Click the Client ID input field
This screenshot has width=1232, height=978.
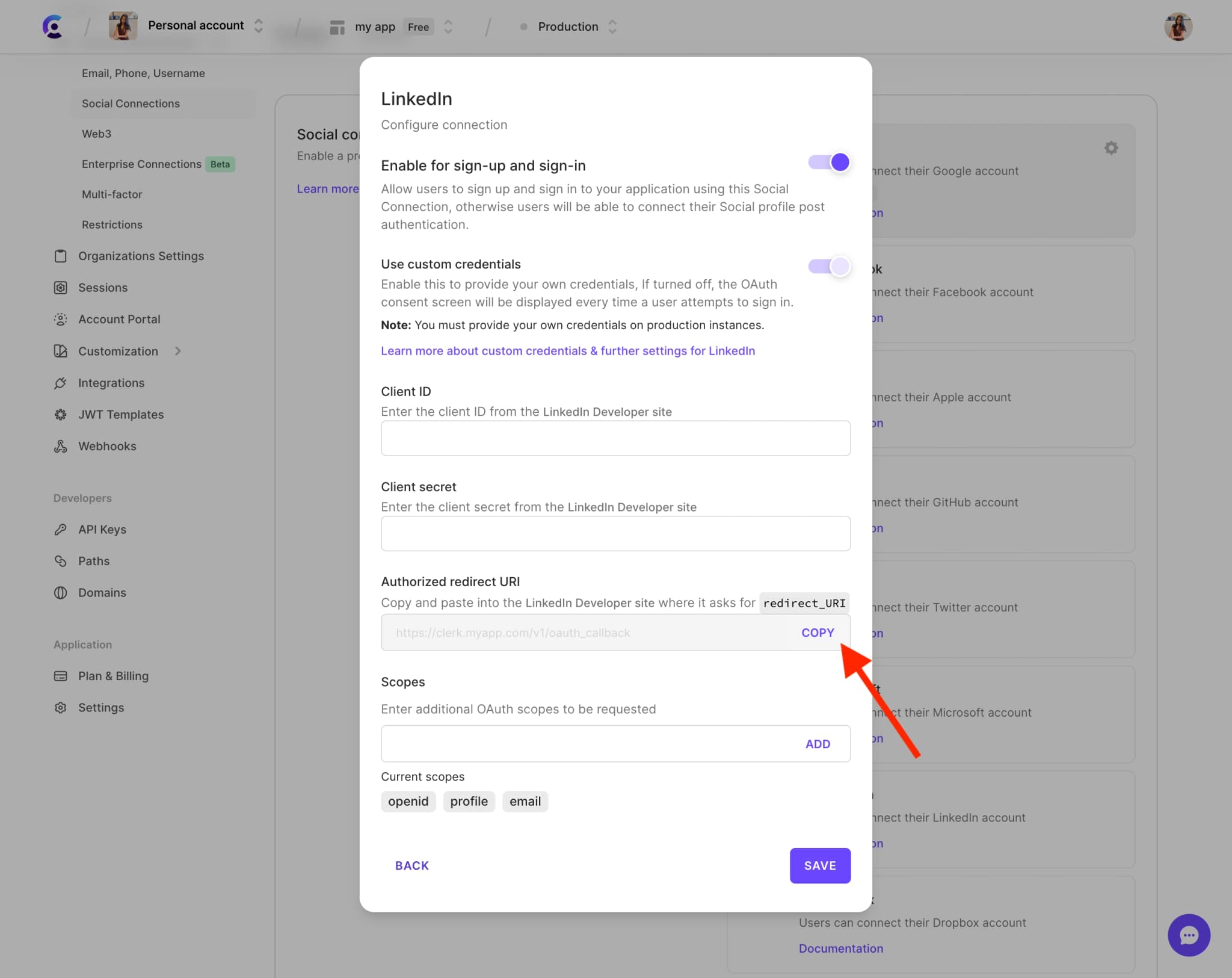pos(615,437)
